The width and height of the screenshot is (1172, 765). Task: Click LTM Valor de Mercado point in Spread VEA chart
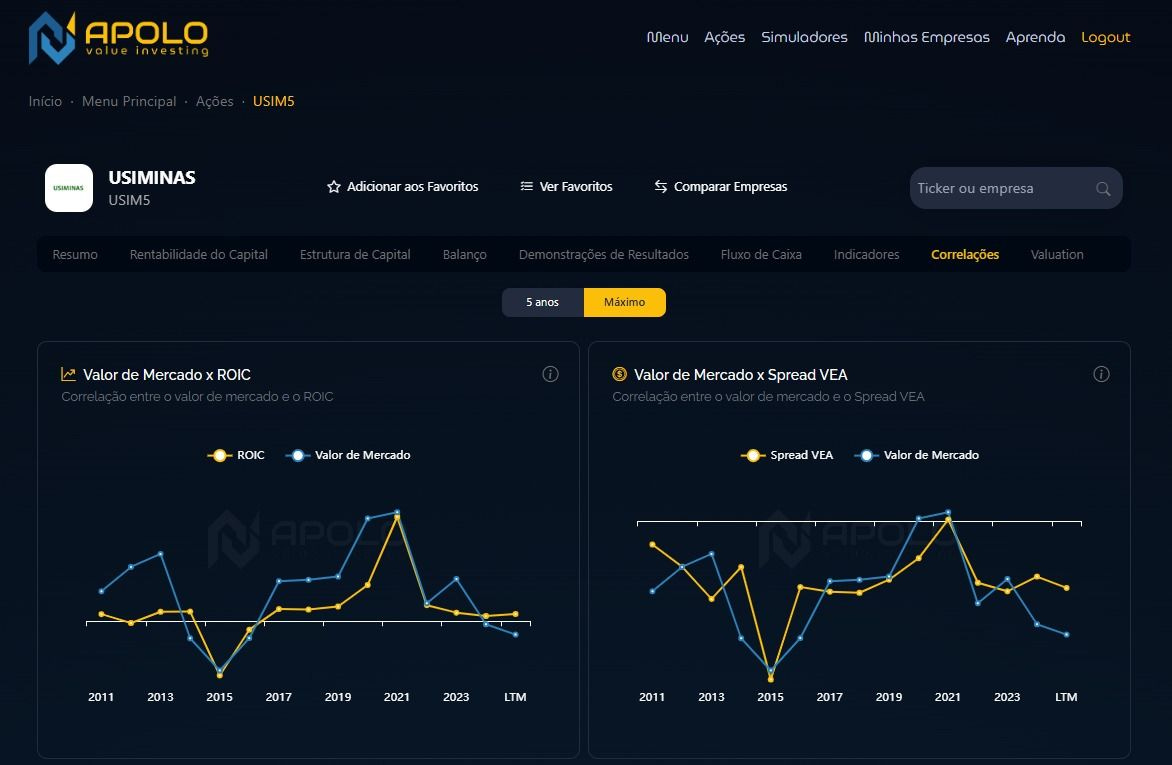pos(1067,634)
